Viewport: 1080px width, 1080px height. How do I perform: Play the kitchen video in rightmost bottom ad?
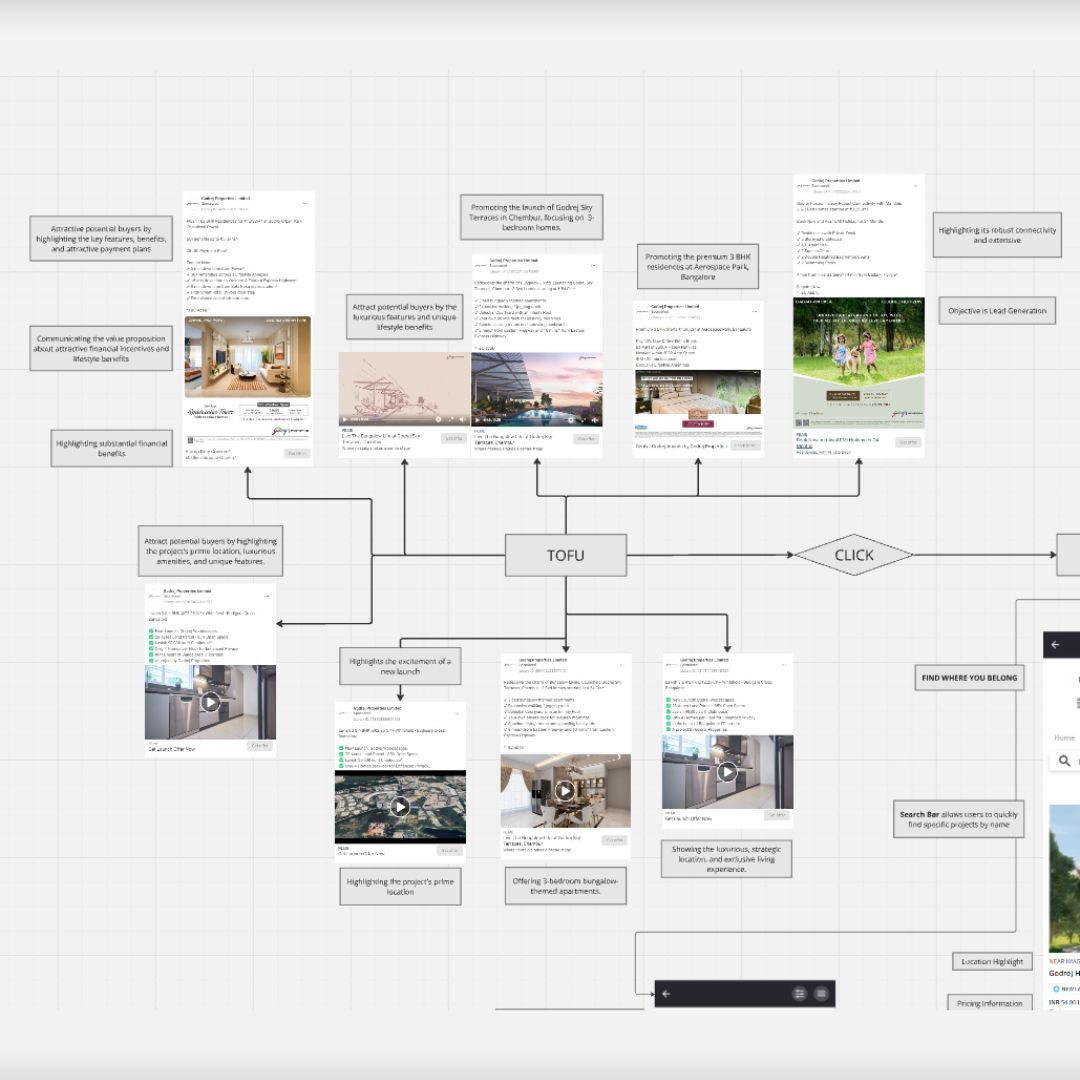tap(727, 772)
